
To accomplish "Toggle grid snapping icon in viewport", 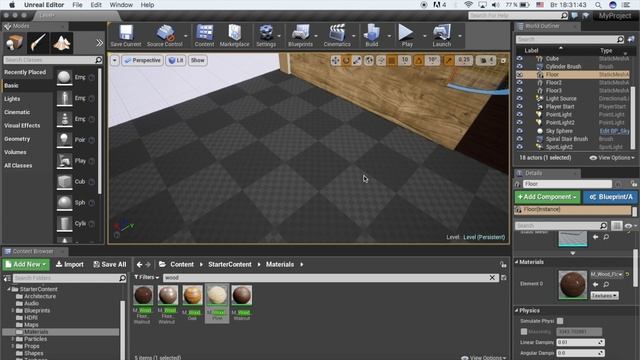I will click(392, 60).
